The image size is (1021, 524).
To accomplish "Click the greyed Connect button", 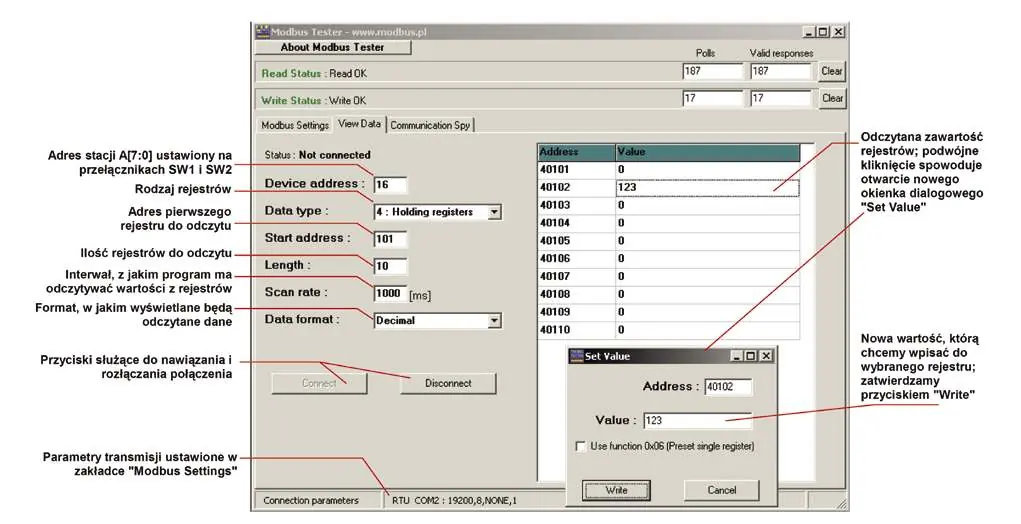I will (319, 383).
